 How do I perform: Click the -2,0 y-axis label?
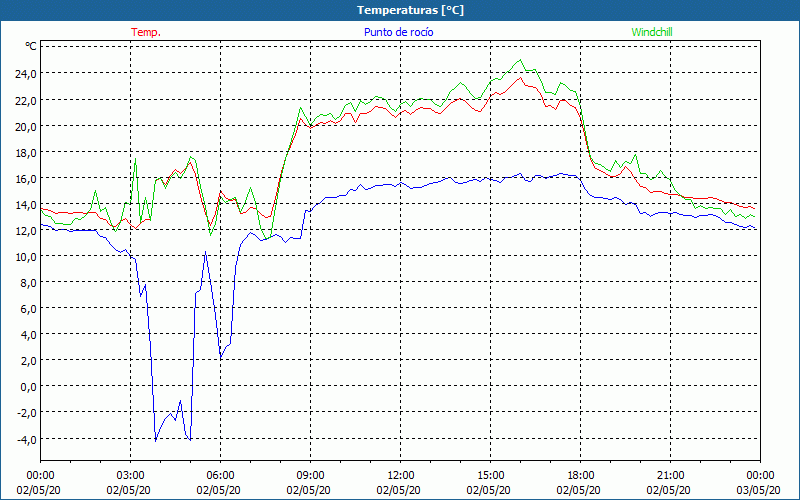27,413
